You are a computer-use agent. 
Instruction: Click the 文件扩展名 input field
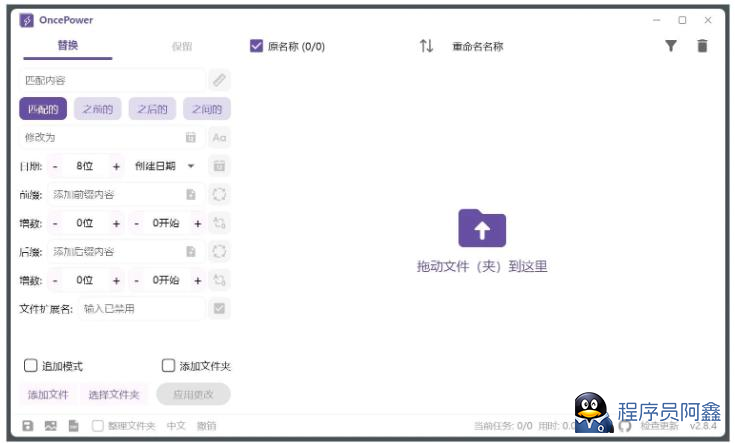pos(142,308)
